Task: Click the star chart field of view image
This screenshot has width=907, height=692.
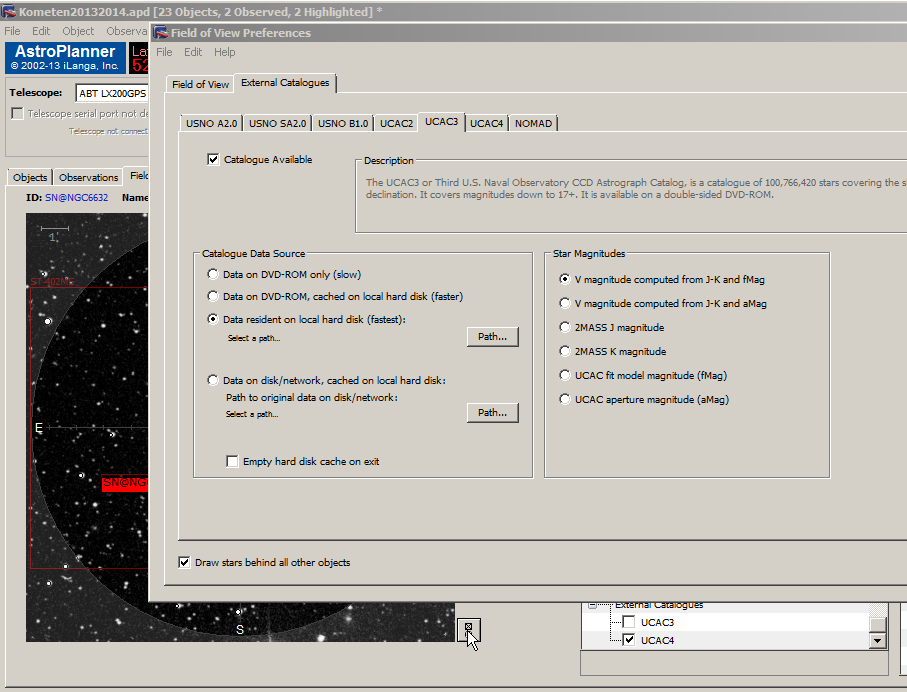Action: pos(240,427)
